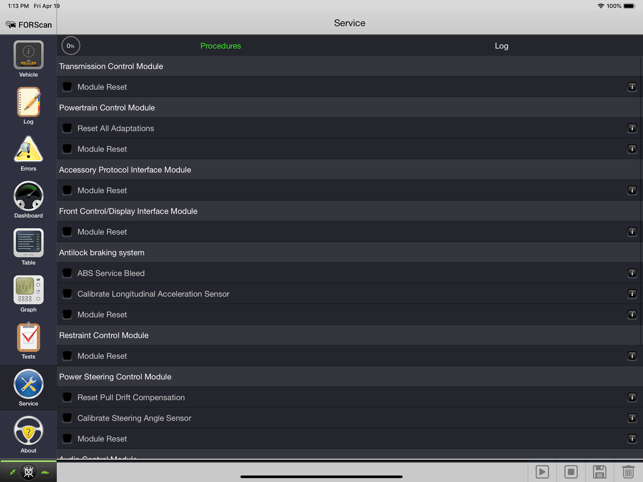Click the procedures list scrollbar
The image size is (643, 482).
point(641,201)
